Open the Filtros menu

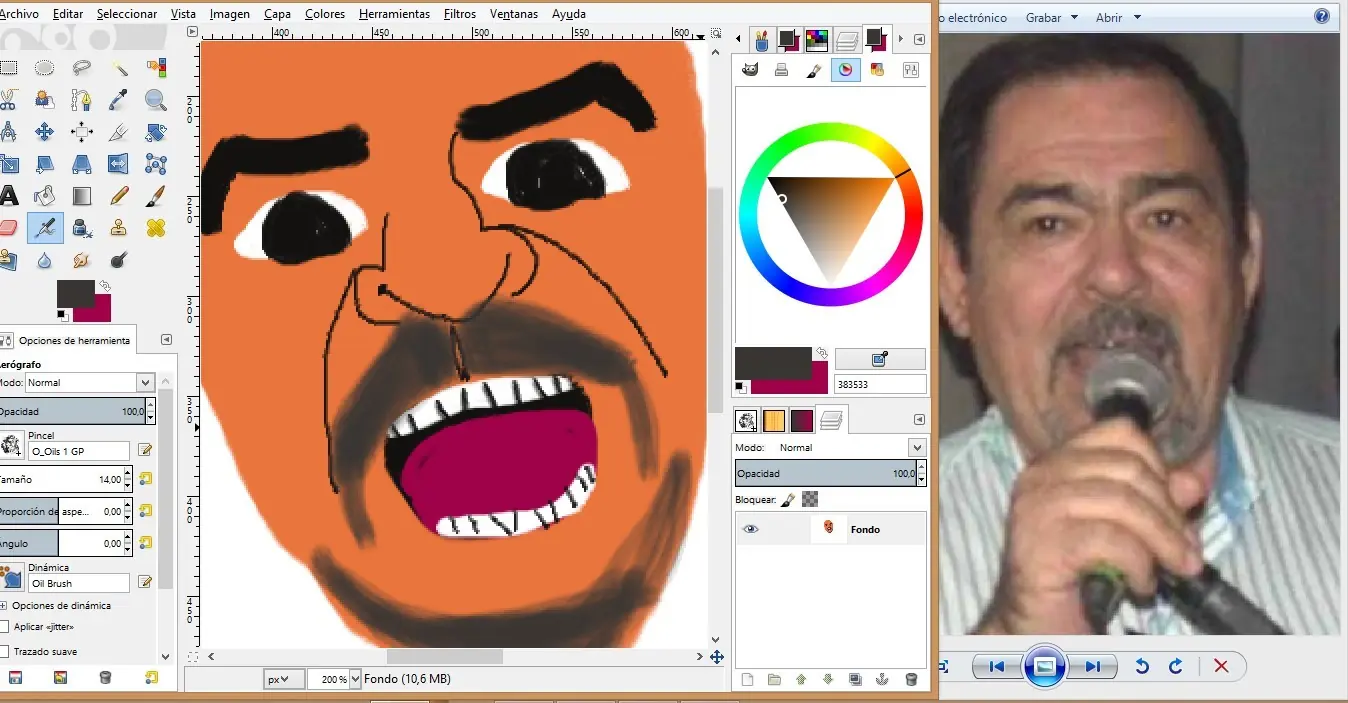pos(460,14)
